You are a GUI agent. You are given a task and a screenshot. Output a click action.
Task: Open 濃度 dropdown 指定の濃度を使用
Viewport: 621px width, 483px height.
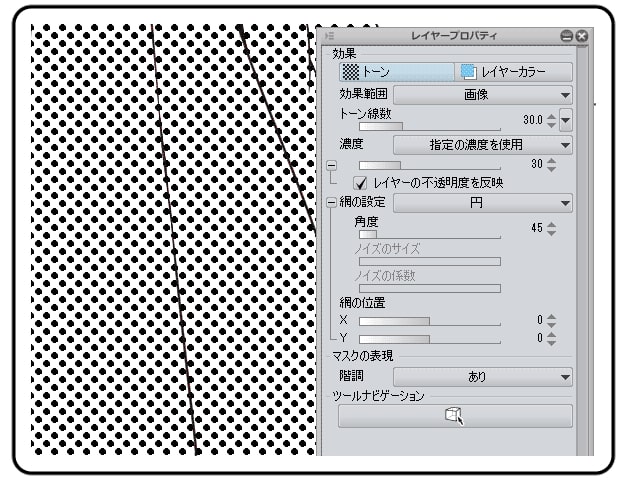tap(483, 145)
